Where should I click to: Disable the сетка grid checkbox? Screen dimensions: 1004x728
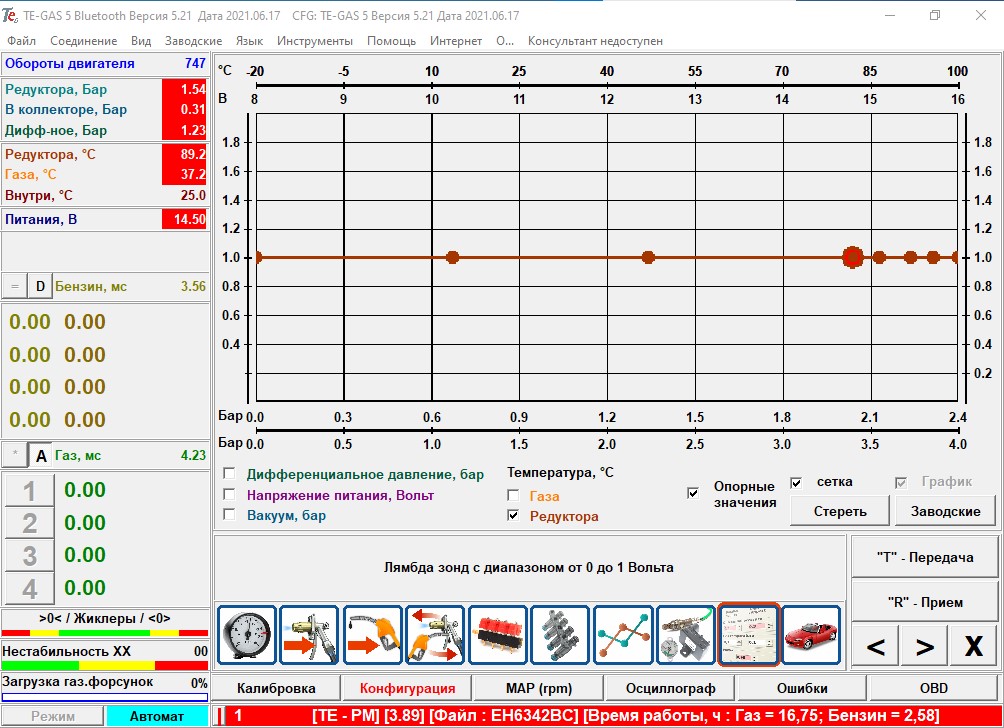796,483
